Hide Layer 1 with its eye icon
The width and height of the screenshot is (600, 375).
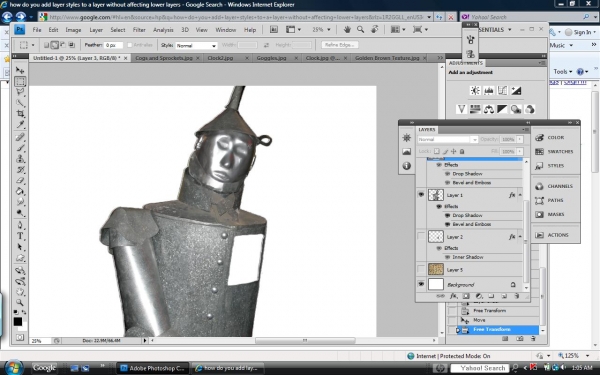pyautogui.click(x=421, y=195)
